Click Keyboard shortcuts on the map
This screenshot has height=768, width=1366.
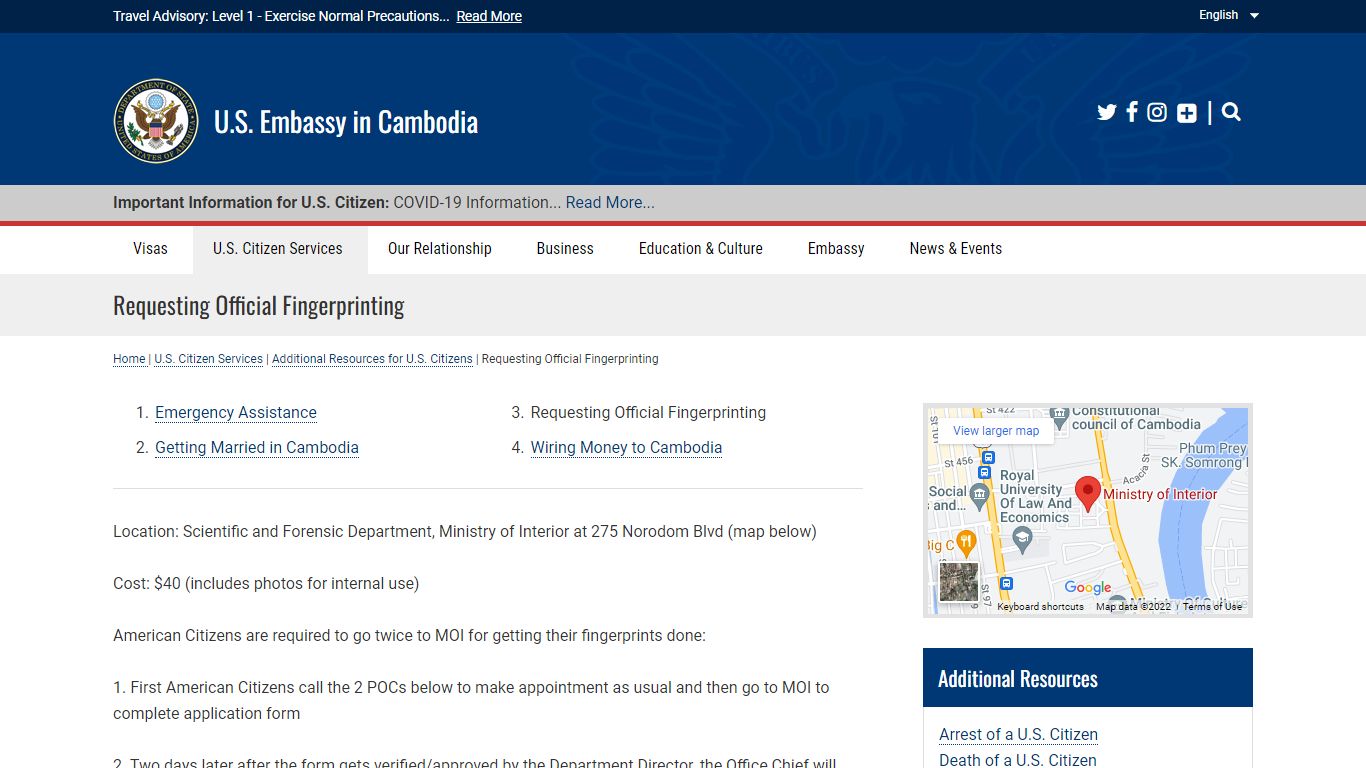[x=1040, y=606]
